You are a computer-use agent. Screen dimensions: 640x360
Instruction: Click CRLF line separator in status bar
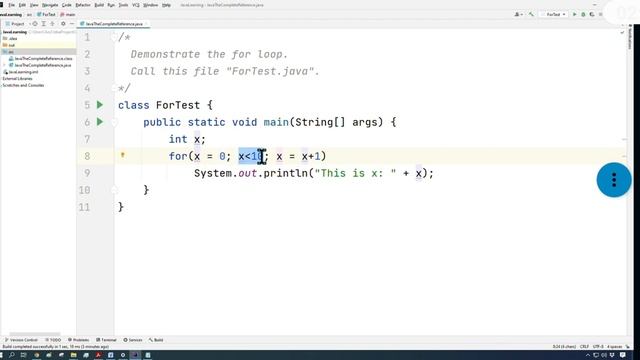[x=584, y=347]
